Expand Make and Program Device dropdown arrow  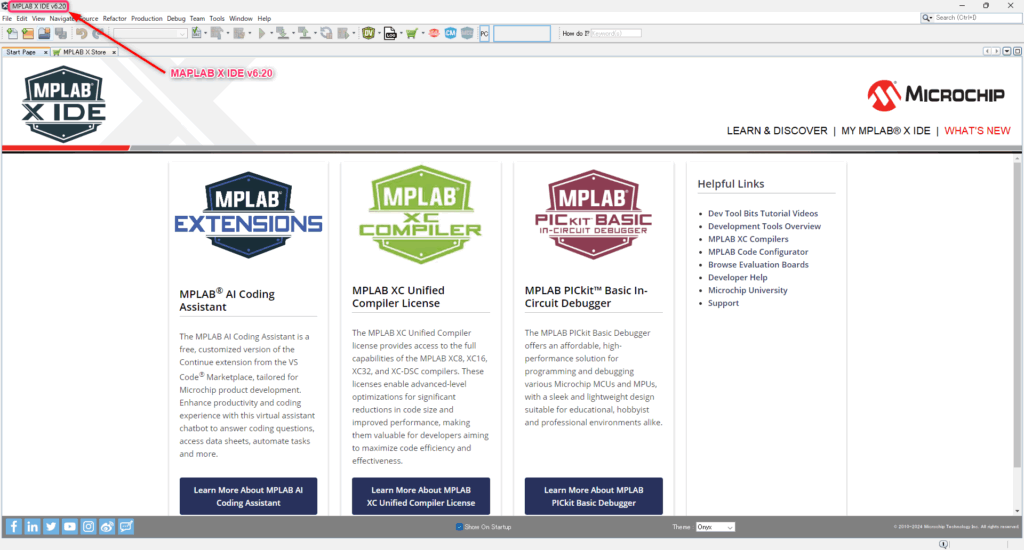293,33
